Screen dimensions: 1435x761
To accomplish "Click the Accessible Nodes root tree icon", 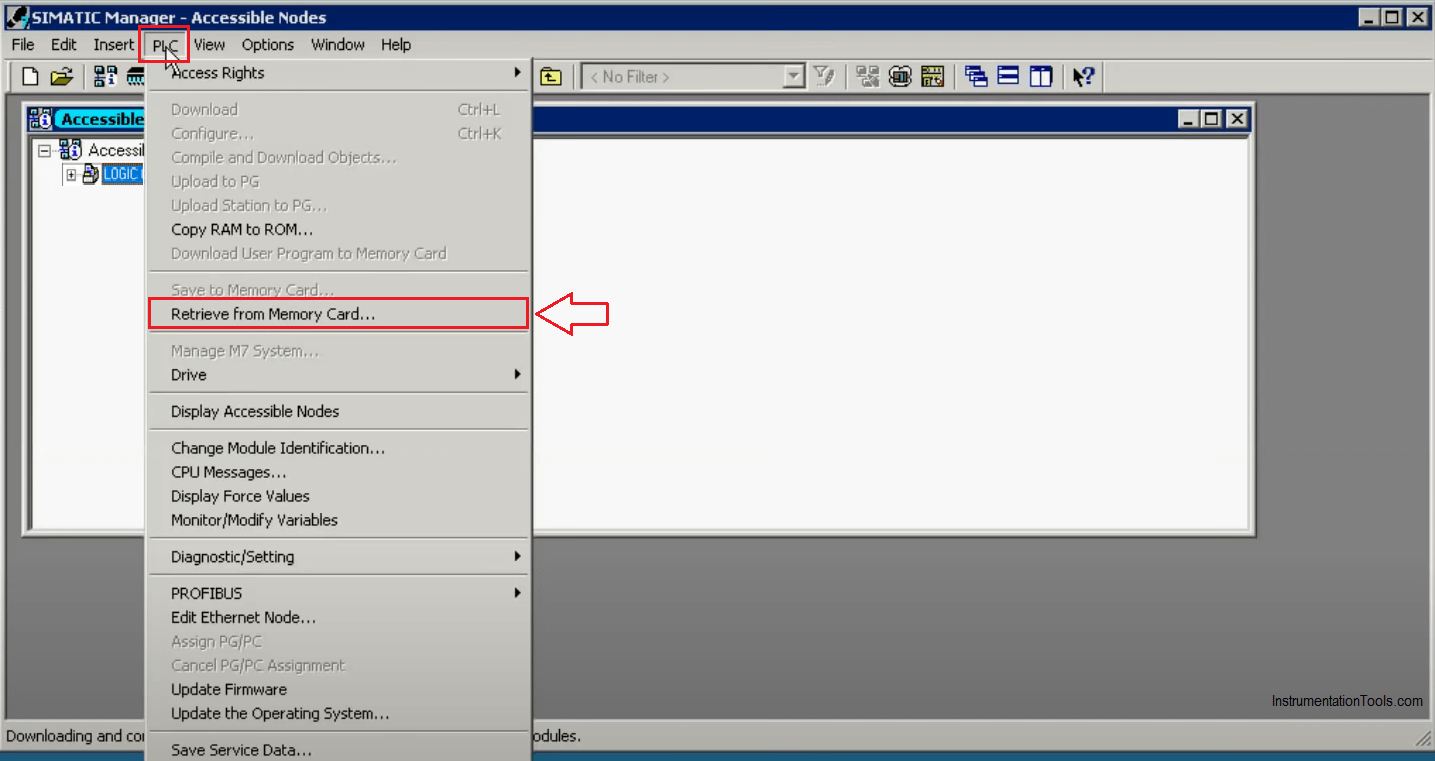I will click(70, 150).
